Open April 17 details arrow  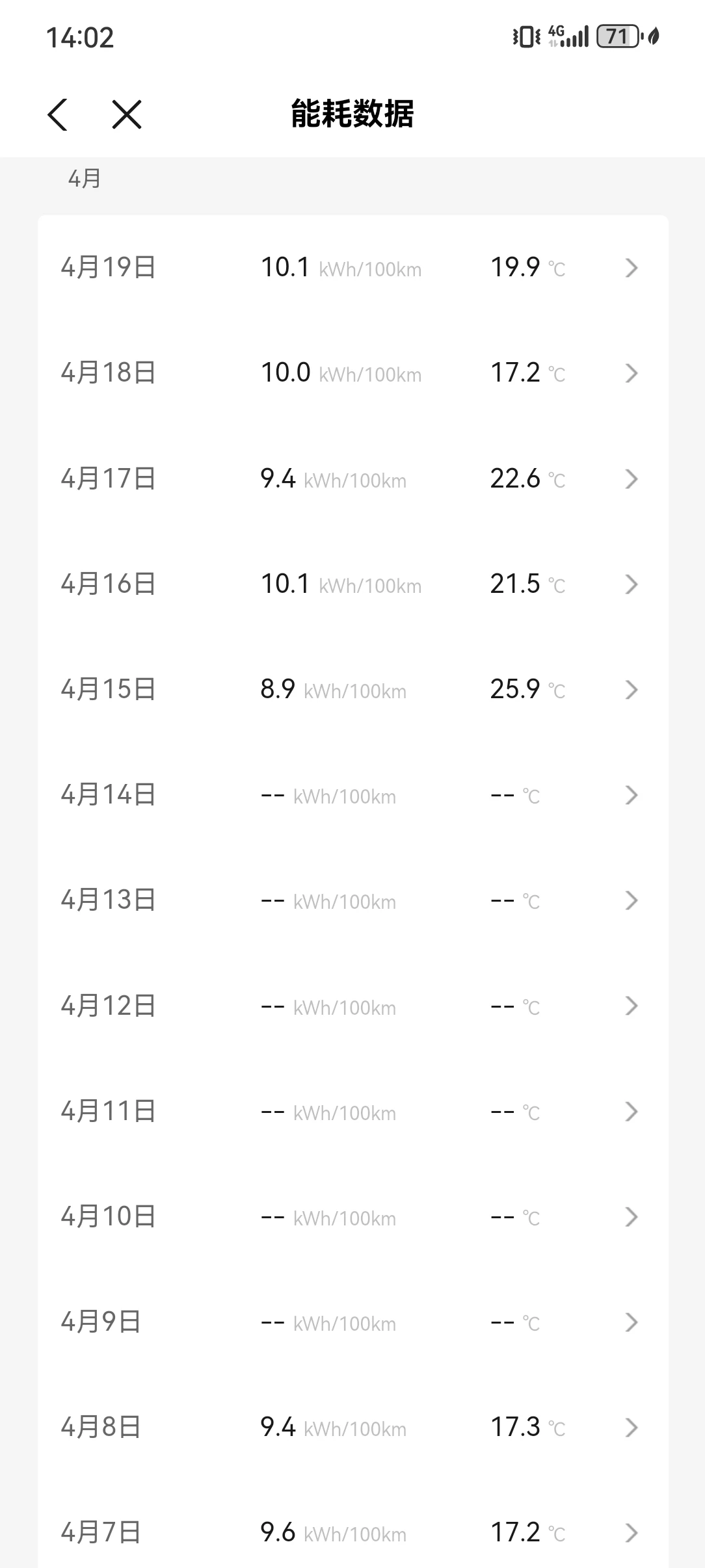(631, 479)
